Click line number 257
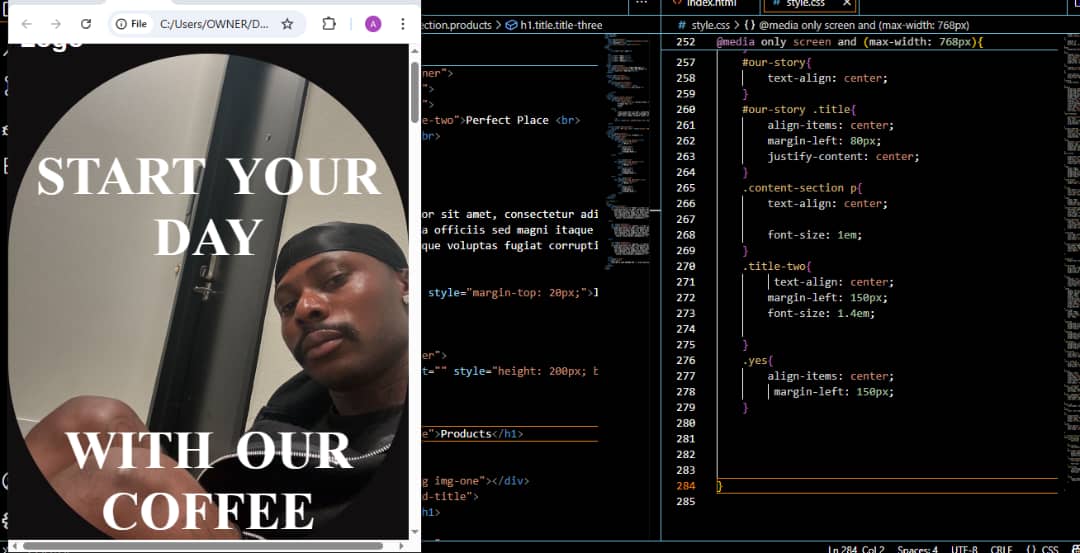1080x553 pixels. click(685, 62)
